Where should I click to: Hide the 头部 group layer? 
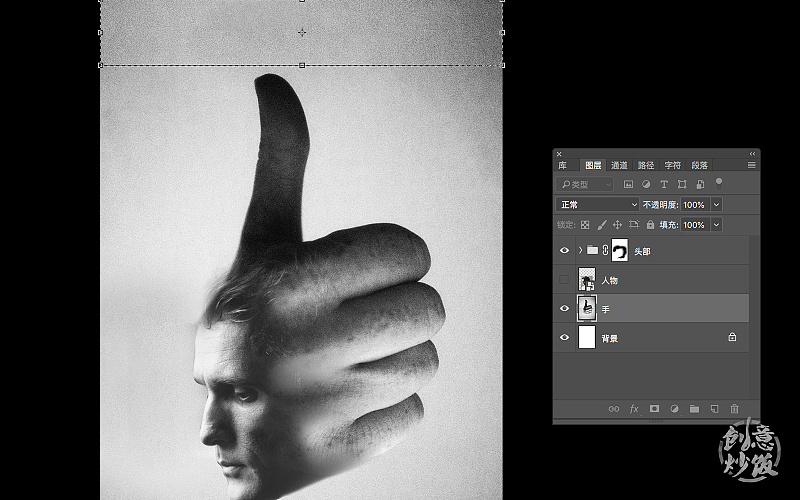(565, 251)
